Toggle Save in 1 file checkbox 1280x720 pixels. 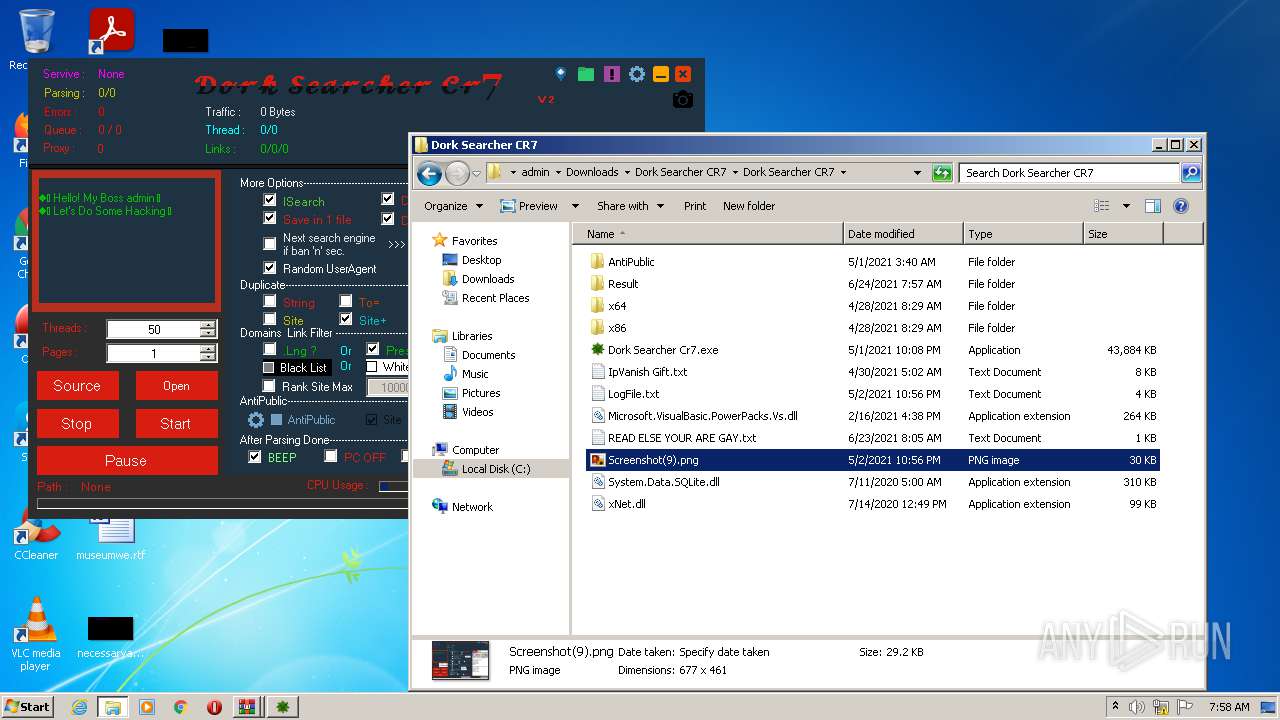click(x=270, y=218)
